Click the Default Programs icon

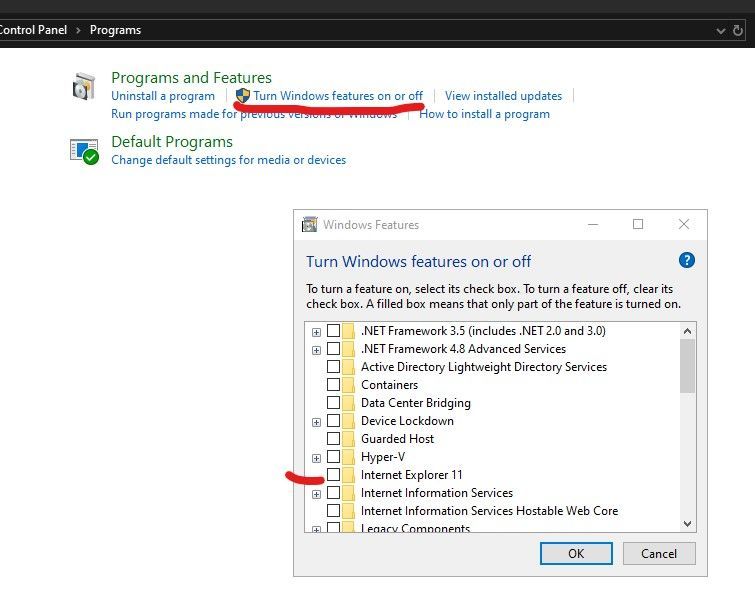(x=84, y=151)
